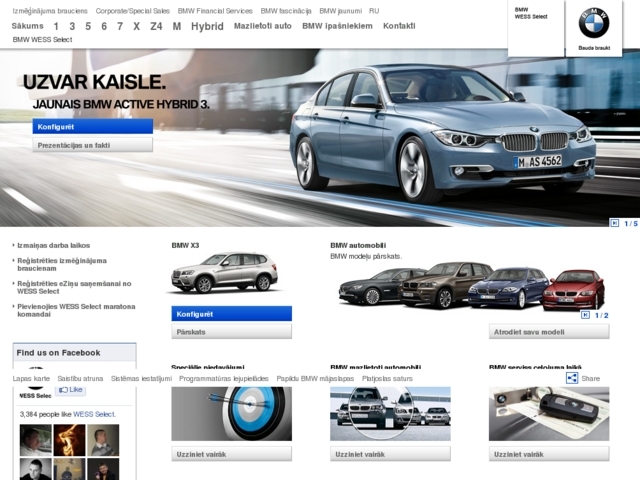Click the BMW WESS Select header tile
Image resolution: width=640 pixels, height=480 pixels.
tap(536, 28)
